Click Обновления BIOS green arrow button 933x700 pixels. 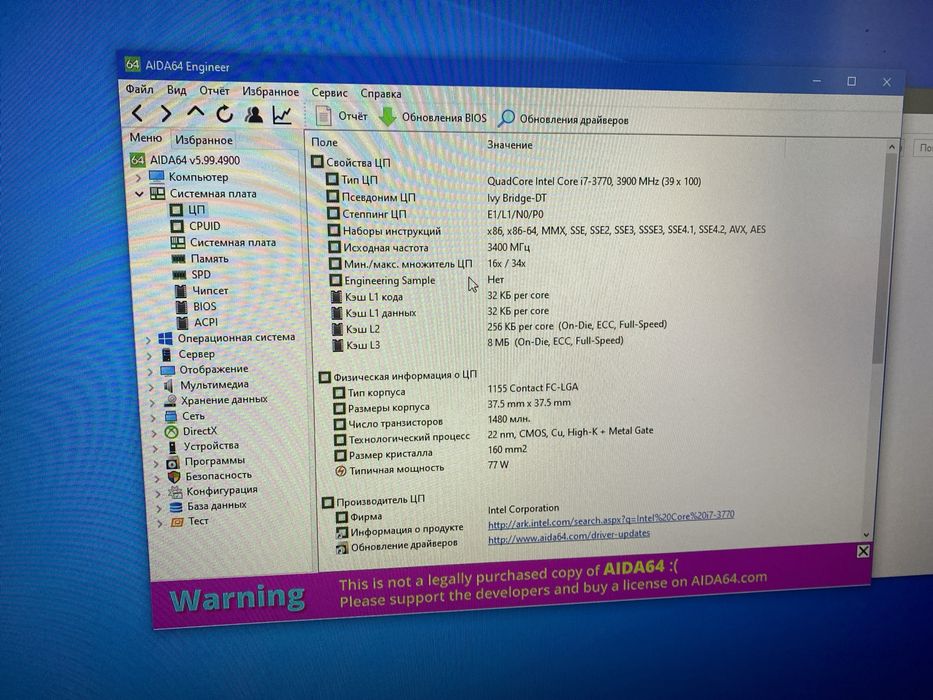tap(433, 117)
